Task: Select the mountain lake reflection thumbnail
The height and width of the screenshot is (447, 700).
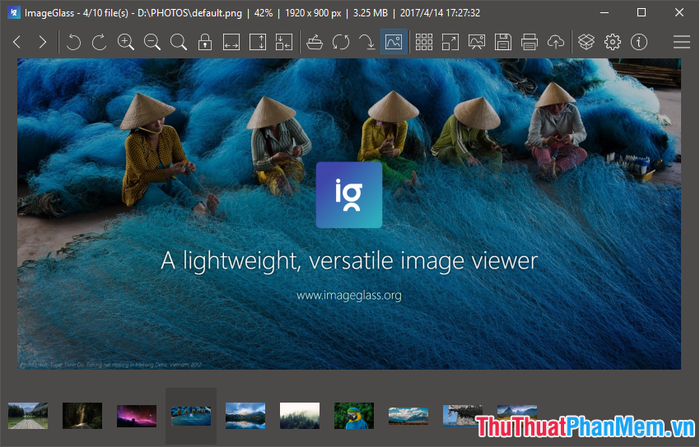Action: (246, 416)
